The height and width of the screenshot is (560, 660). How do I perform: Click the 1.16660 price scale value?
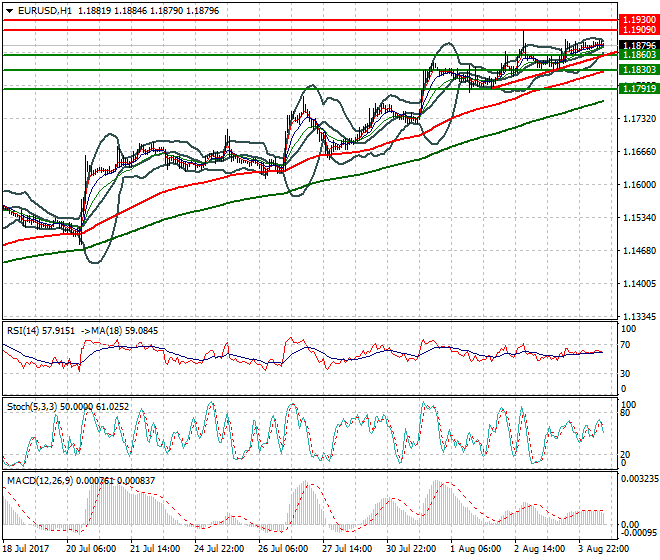click(x=639, y=152)
